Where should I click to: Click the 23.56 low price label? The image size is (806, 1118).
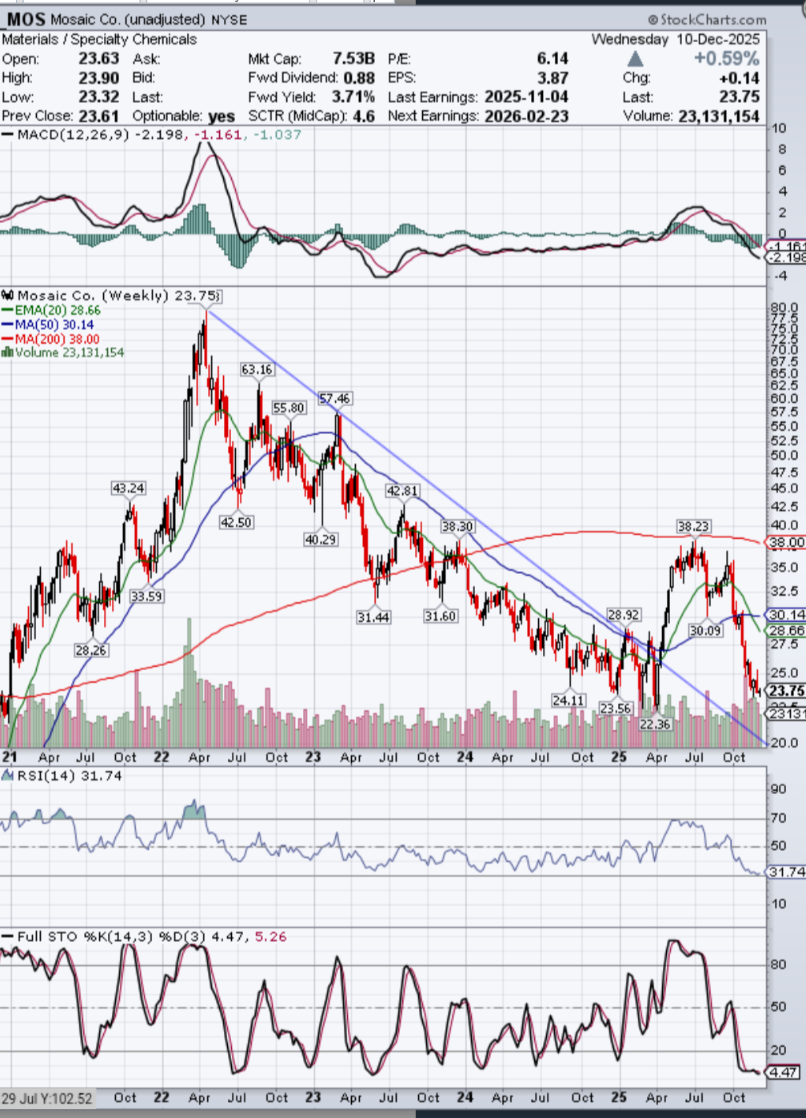[615, 708]
